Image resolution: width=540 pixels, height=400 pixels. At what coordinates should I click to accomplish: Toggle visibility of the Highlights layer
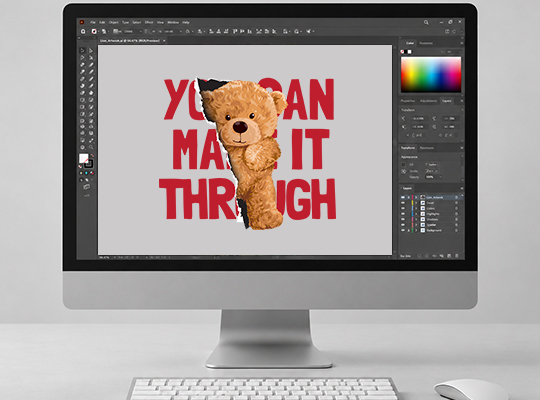[x=403, y=214]
